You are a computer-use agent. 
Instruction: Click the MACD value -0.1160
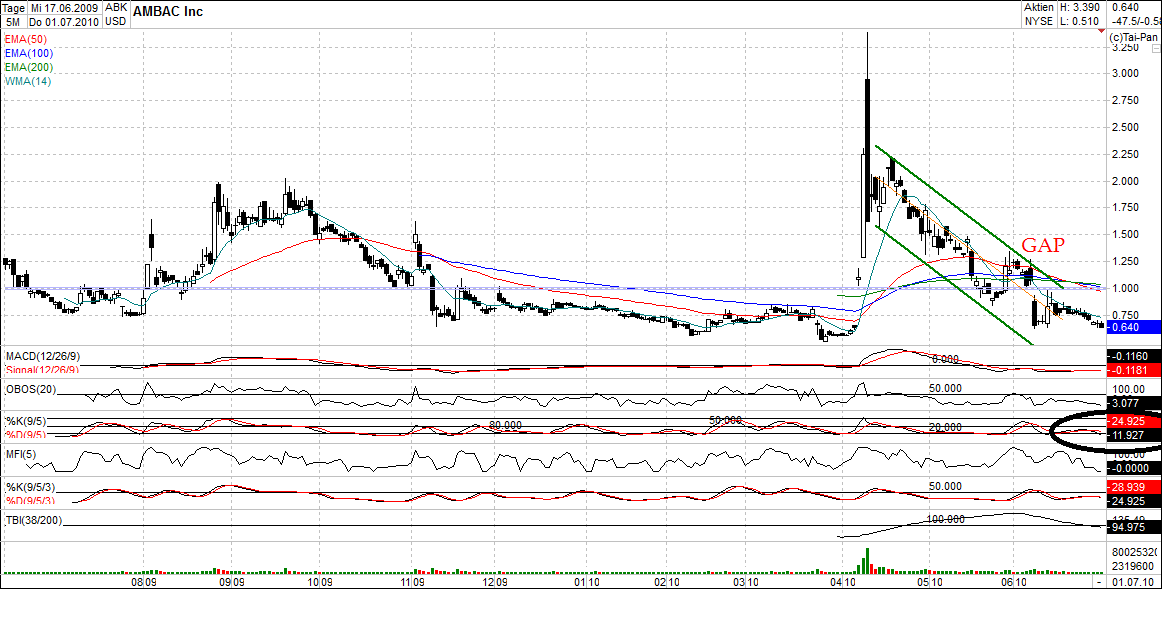[1134, 356]
